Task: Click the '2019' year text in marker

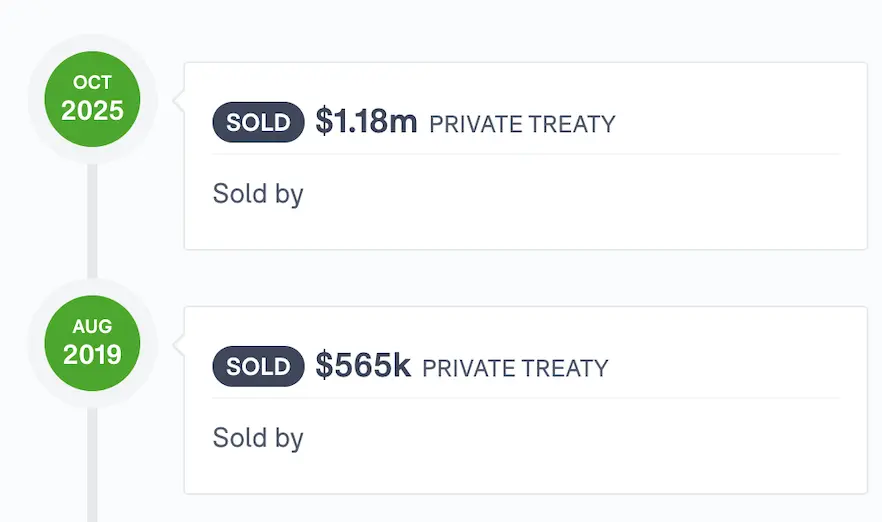Action: (x=92, y=354)
